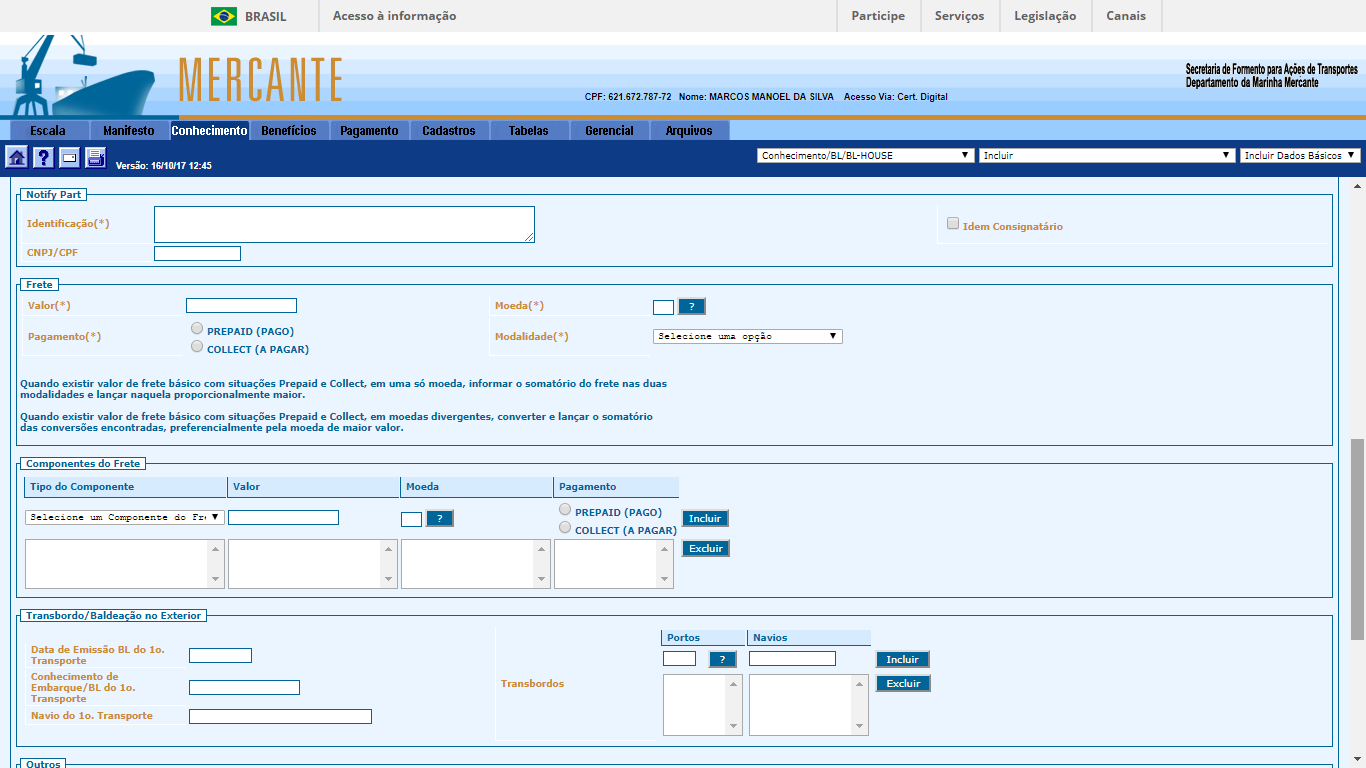Select PREPAID (PAGO) in Frete Pagamento
This screenshot has height=768, width=1366.
pos(197,329)
